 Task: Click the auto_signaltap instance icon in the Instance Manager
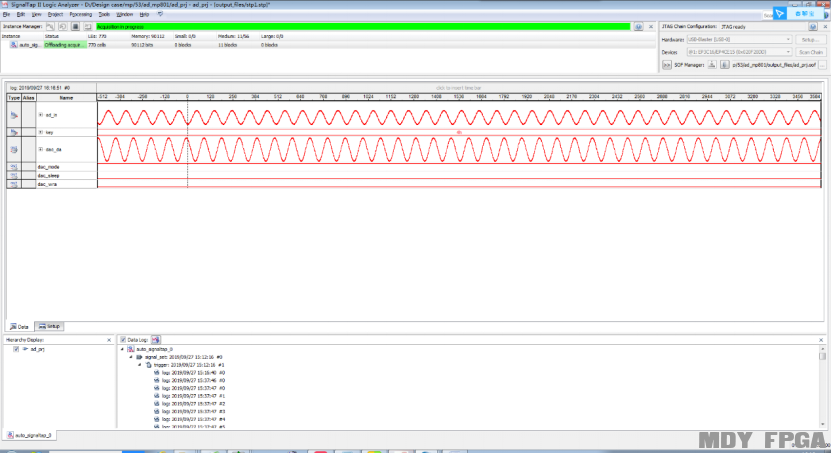pyautogui.click(x=13, y=45)
